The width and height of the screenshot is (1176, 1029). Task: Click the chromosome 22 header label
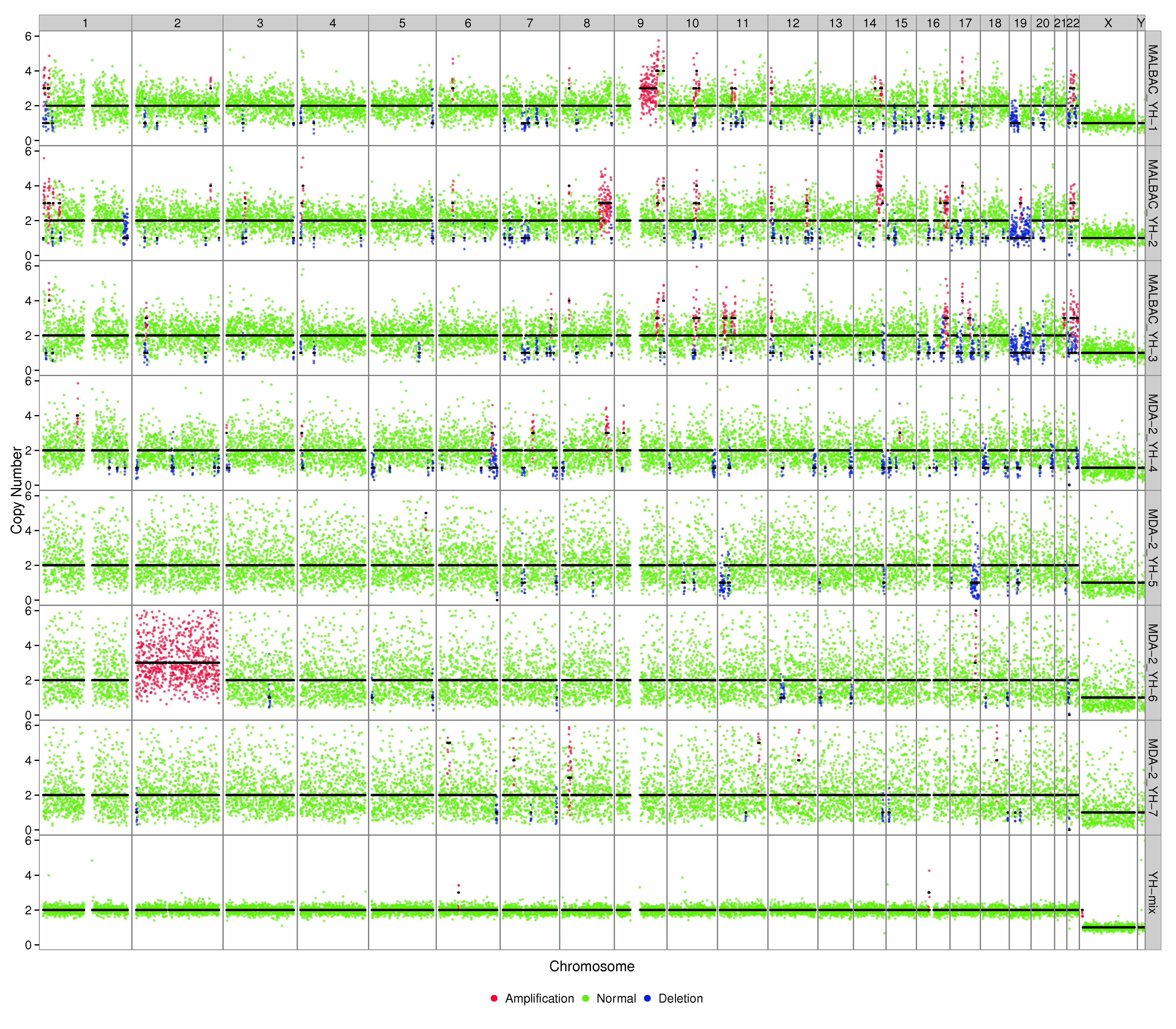1073,23
